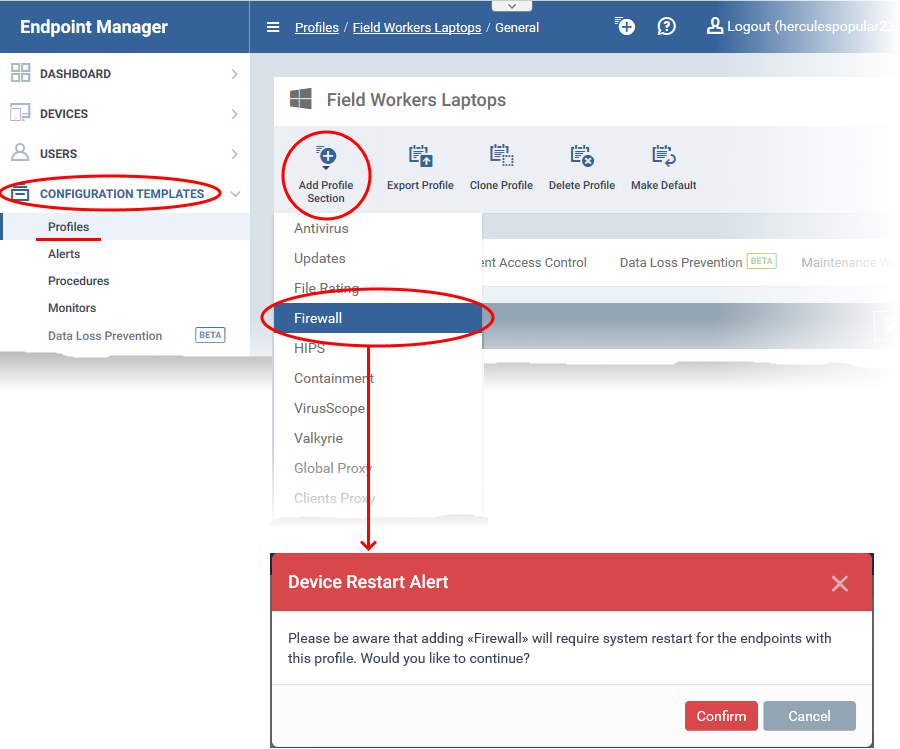Click the Logout user icon
Viewport: 900px width, 749px height.
(715, 26)
